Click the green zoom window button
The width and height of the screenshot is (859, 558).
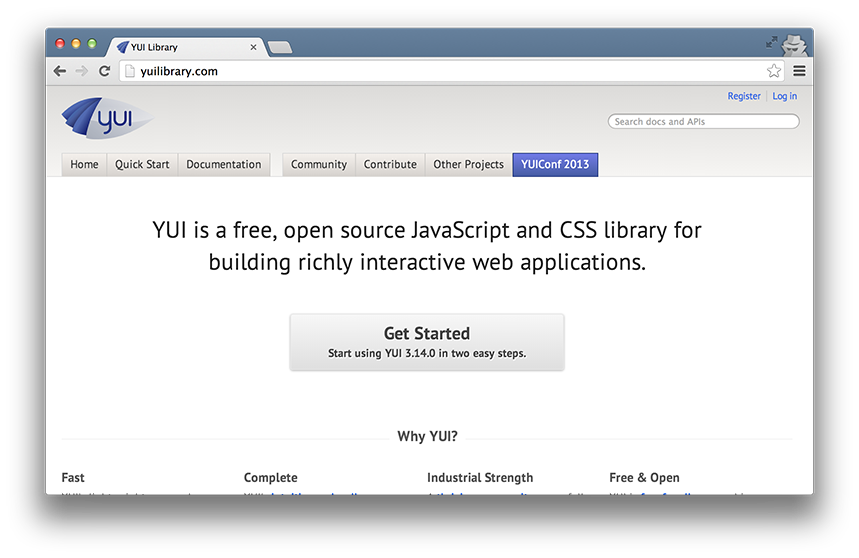coord(92,43)
